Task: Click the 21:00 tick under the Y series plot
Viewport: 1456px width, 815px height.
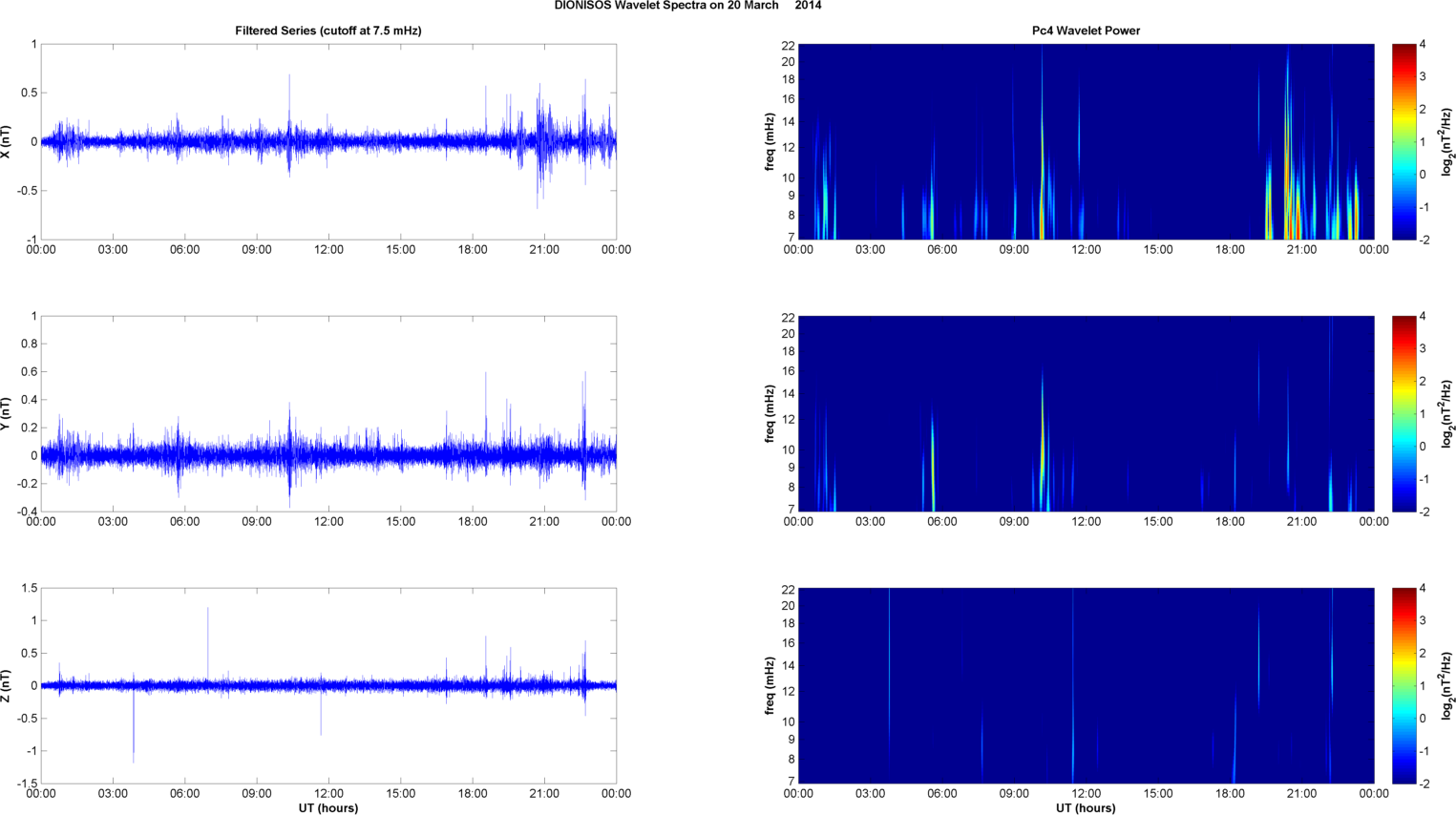Action: (544, 522)
